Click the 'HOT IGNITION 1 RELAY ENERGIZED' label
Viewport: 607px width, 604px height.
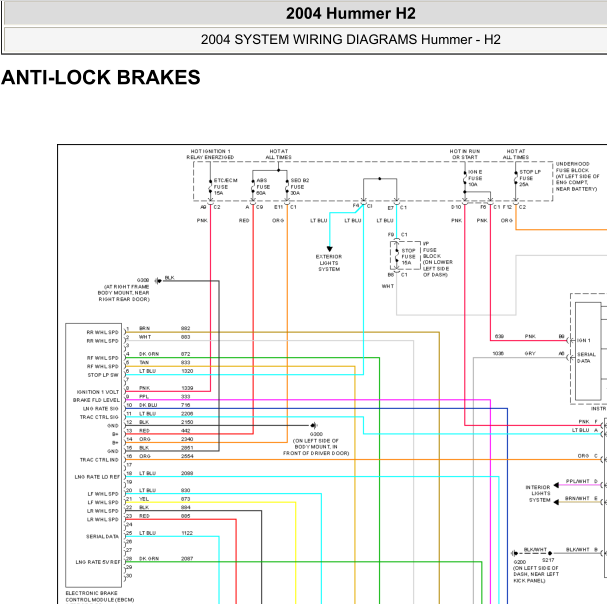click(x=210, y=154)
